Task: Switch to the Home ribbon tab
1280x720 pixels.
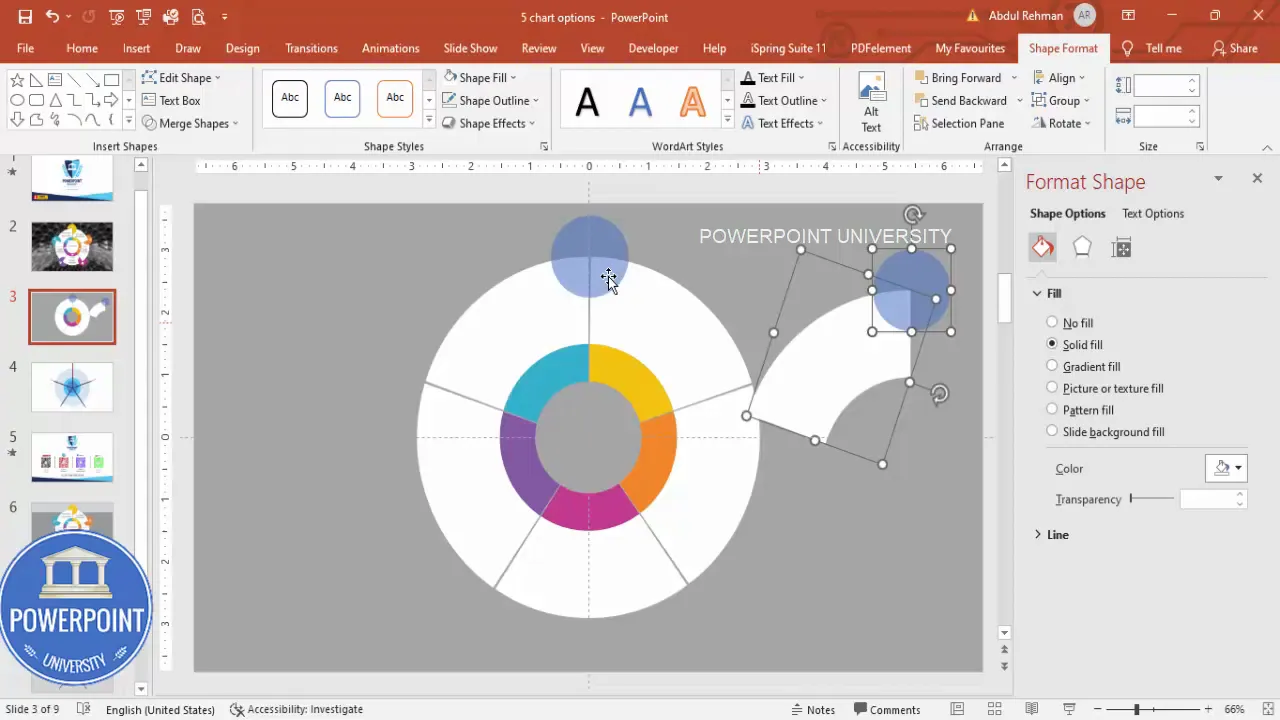Action: coord(82,48)
